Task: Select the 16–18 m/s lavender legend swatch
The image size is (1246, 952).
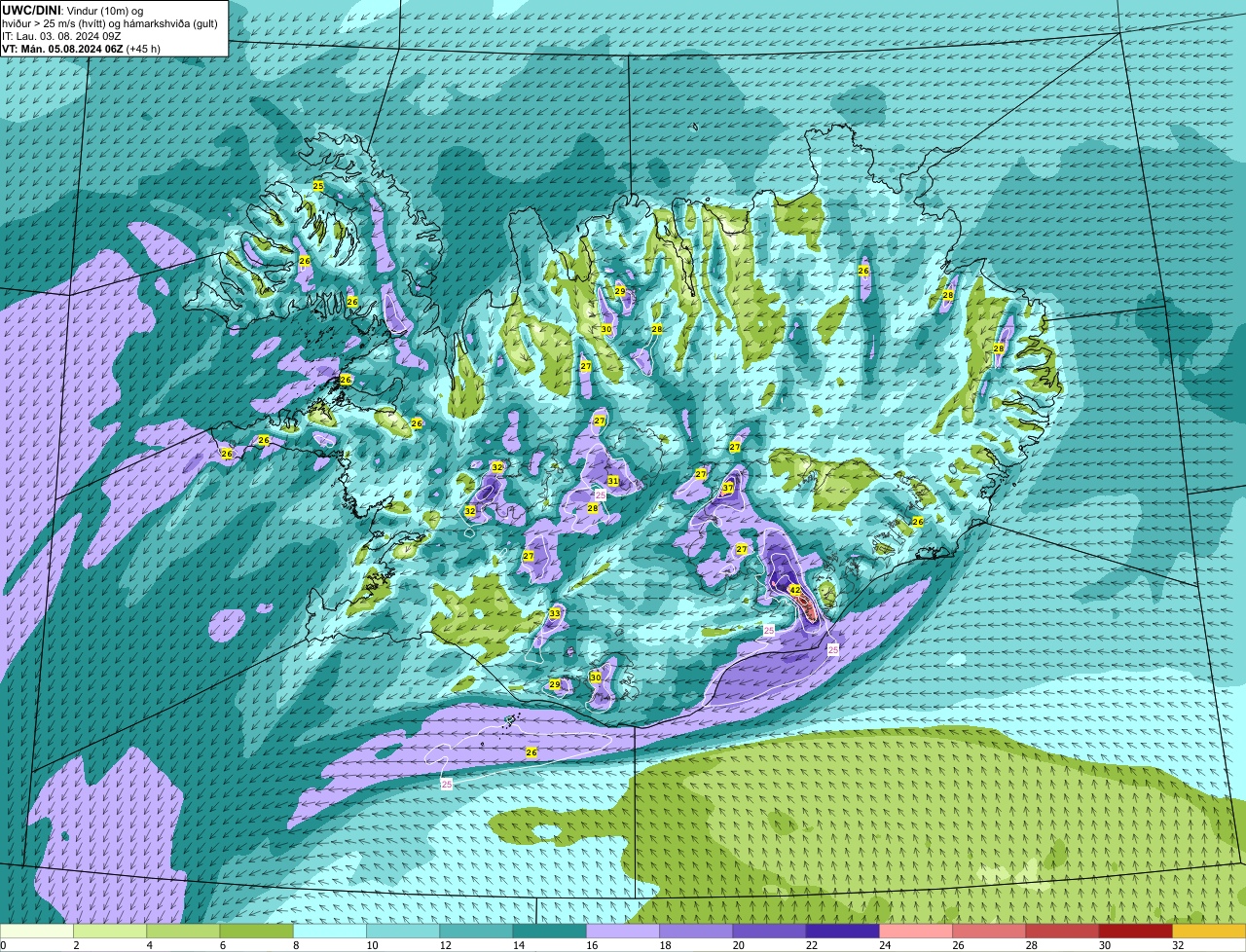Action: click(x=623, y=931)
